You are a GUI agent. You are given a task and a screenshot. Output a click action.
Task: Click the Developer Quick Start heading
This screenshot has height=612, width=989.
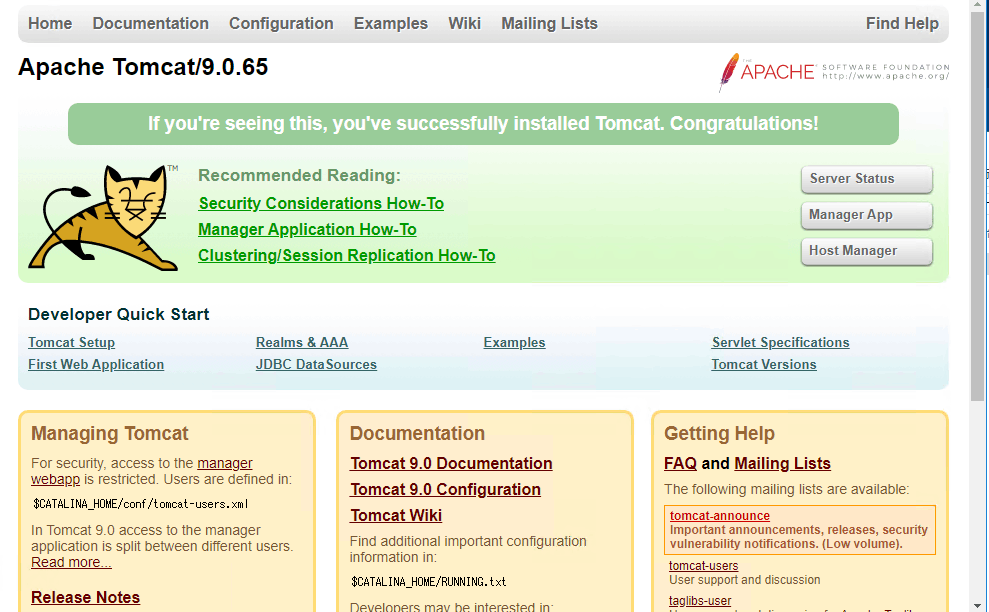[x=119, y=314]
